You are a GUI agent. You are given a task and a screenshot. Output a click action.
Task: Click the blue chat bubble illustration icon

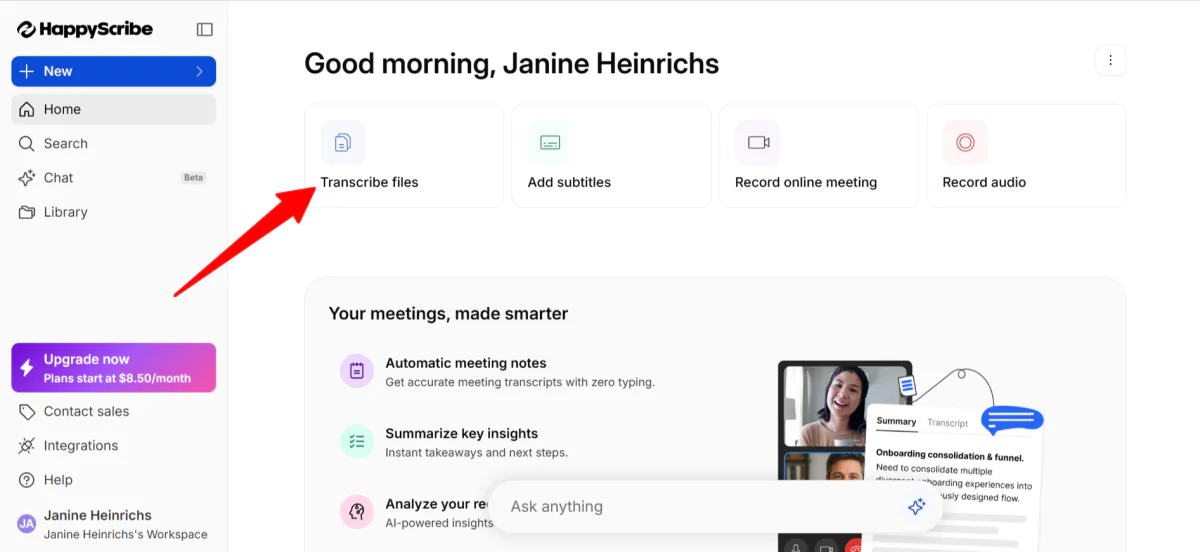tap(1012, 419)
